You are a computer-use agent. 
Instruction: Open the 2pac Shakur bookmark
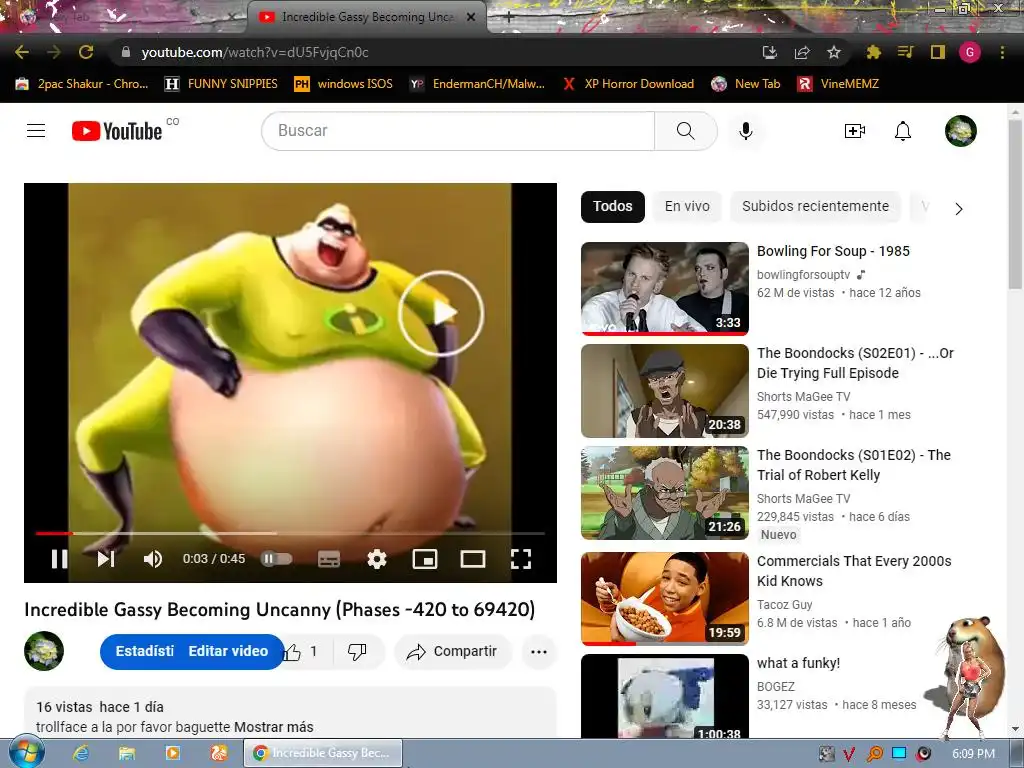click(82, 84)
